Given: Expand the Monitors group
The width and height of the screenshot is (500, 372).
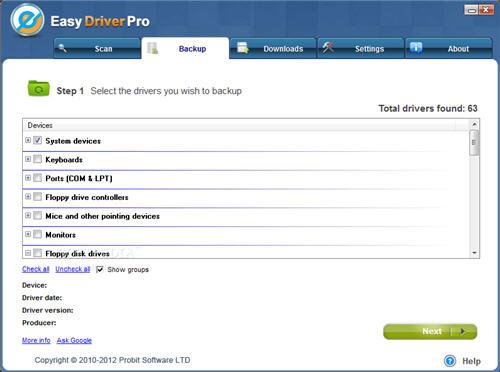Looking at the screenshot, I should point(28,234).
